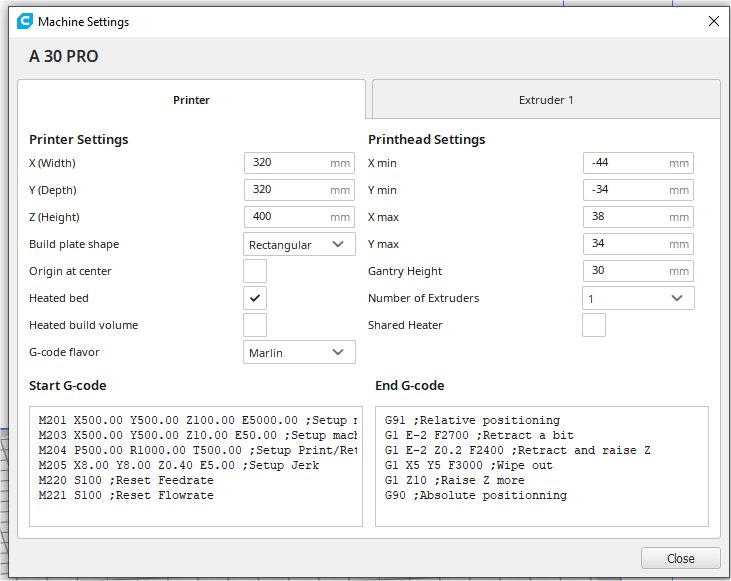Click the Y (Depth) input field

(299, 190)
